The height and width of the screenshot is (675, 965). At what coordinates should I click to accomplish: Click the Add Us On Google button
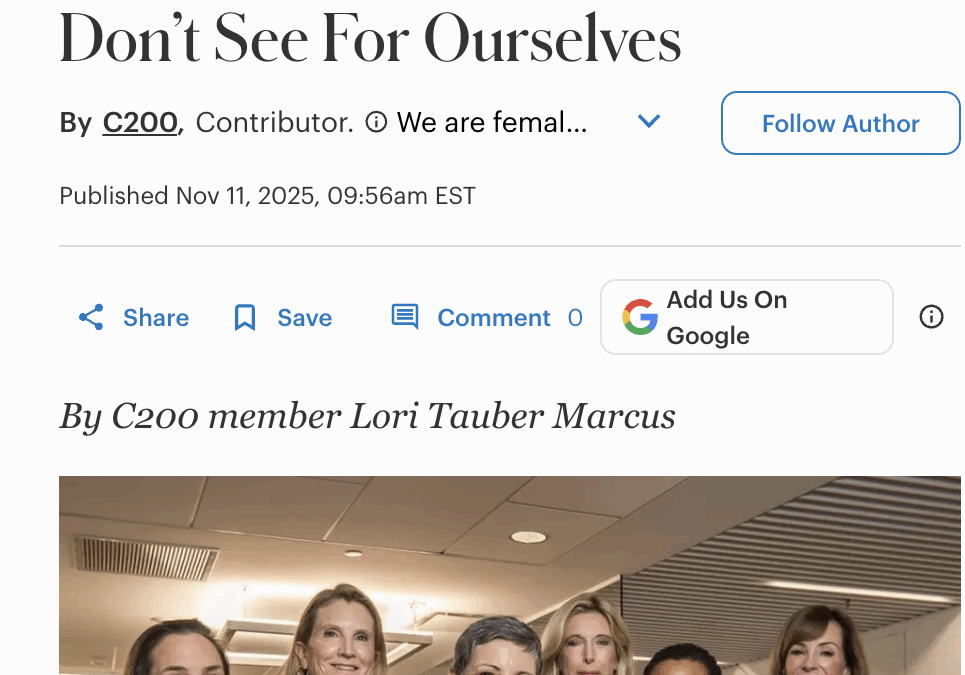point(746,317)
